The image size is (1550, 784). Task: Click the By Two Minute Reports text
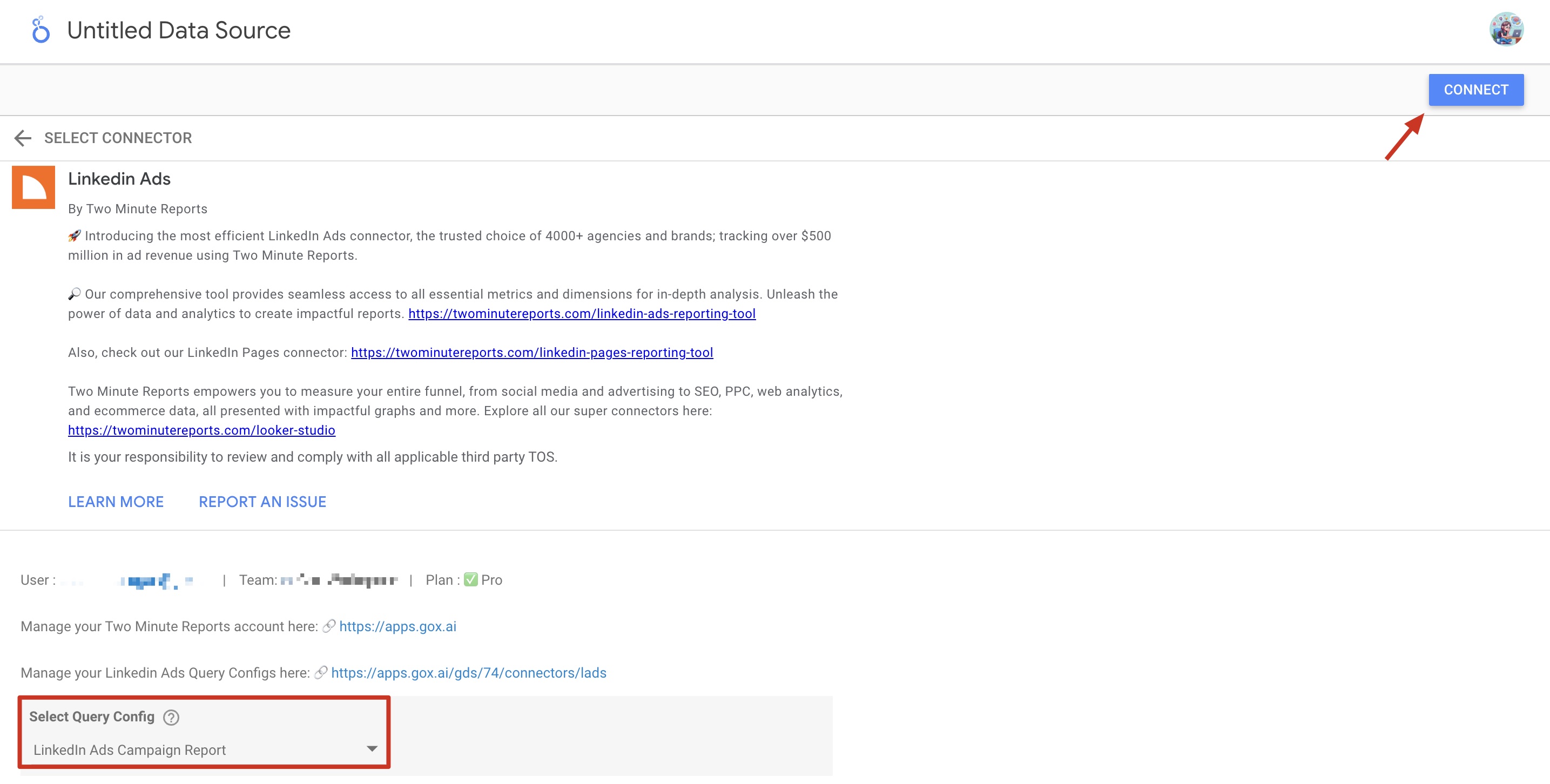[138, 209]
